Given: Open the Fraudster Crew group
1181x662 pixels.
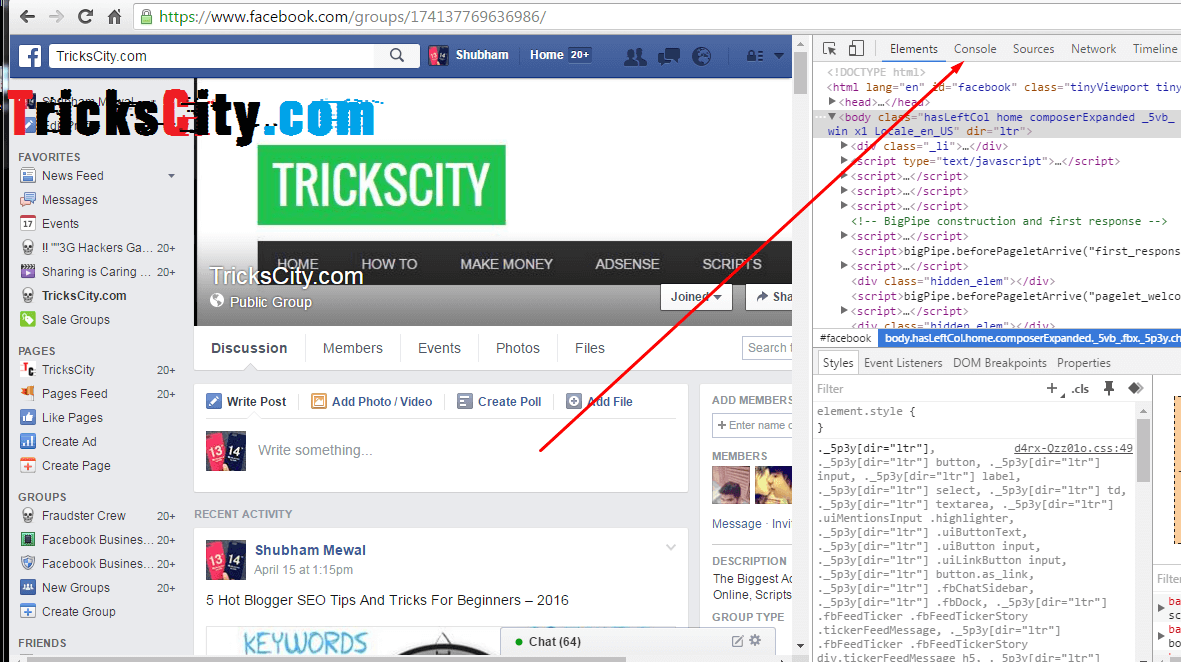Looking at the screenshot, I should click(84, 516).
